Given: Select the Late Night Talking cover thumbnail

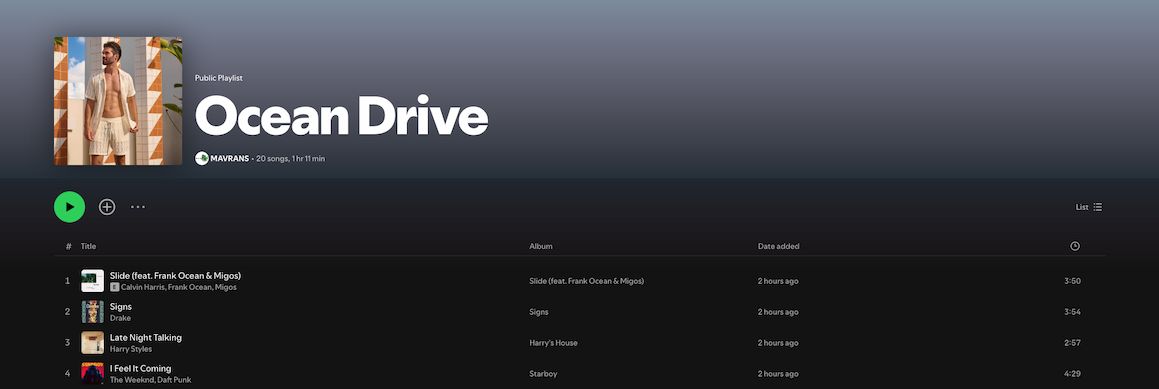Looking at the screenshot, I should point(92,343).
